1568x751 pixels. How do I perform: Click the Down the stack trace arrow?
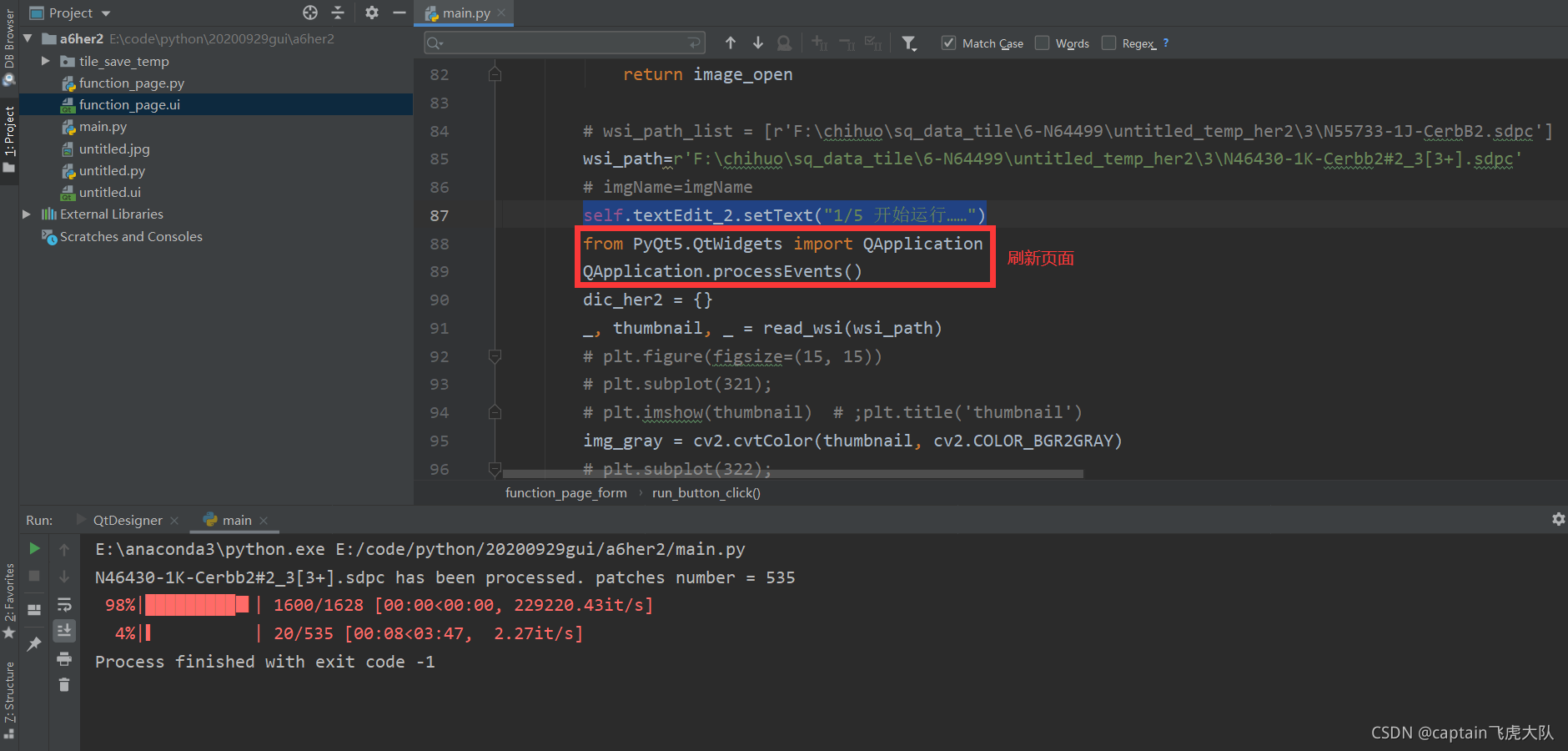click(64, 576)
